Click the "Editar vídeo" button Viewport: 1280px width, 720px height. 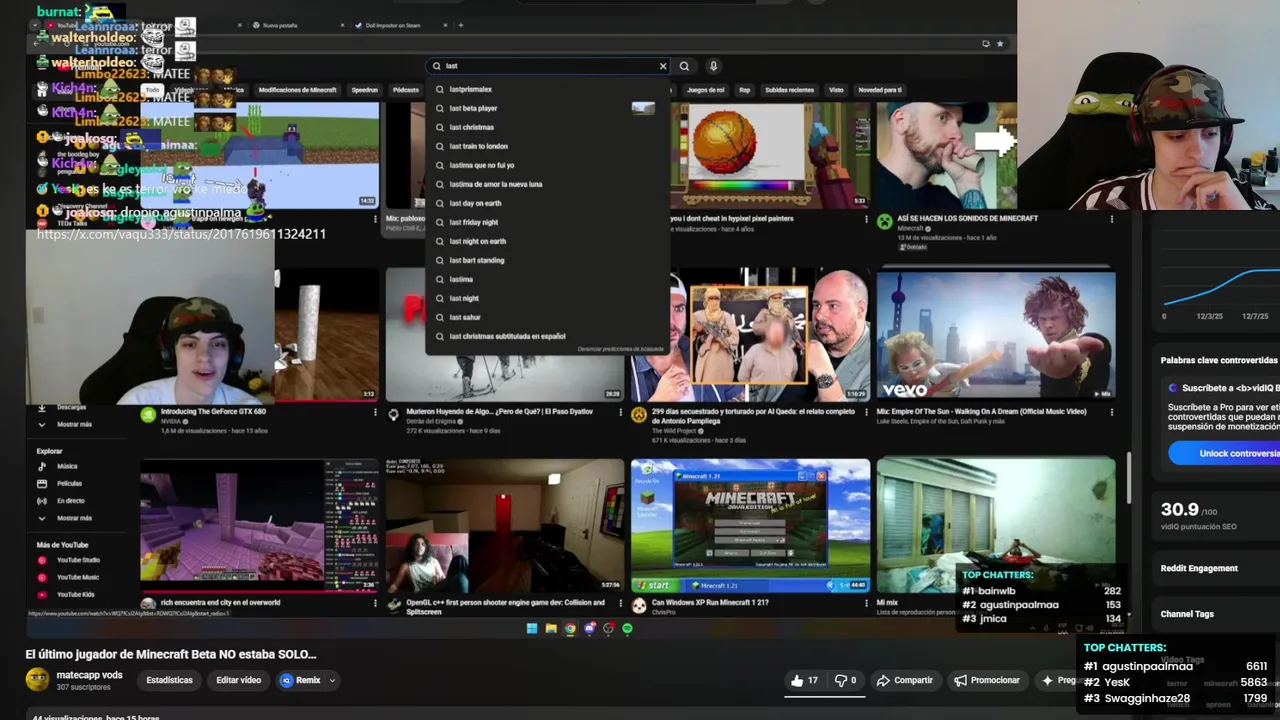(238, 680)
